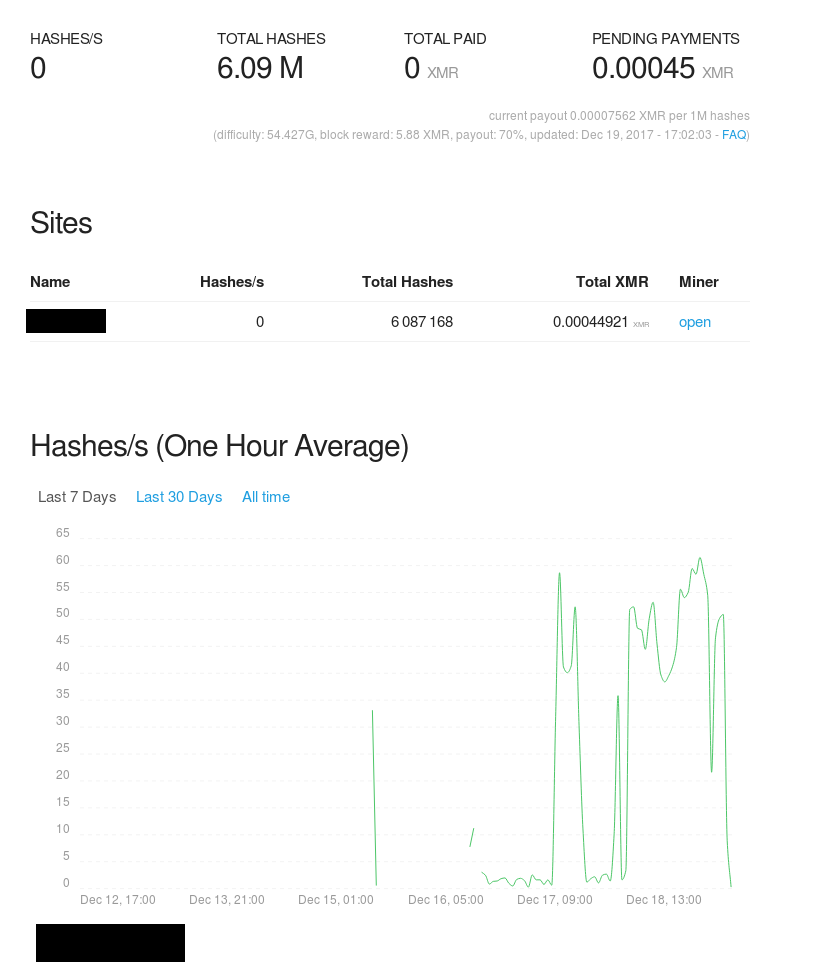This screenshot has width=824, height=977.
Task: Sort the table by Total Hashes column
Action: point(407,282)
